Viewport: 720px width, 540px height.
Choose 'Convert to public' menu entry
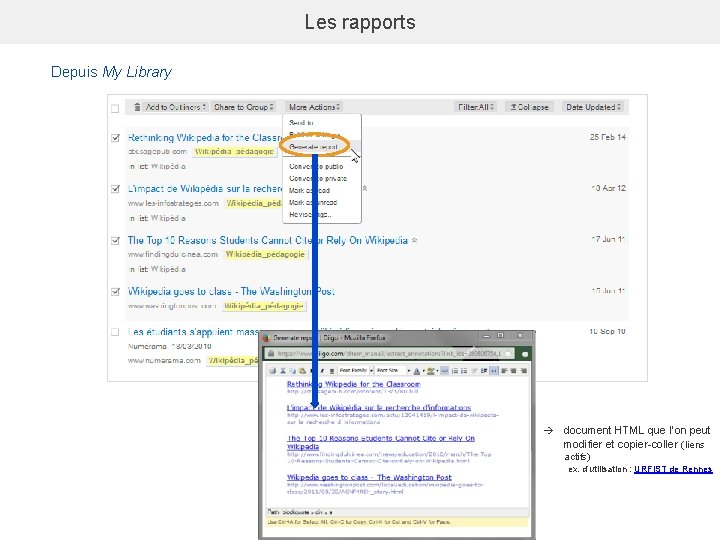tap(316, 166)
